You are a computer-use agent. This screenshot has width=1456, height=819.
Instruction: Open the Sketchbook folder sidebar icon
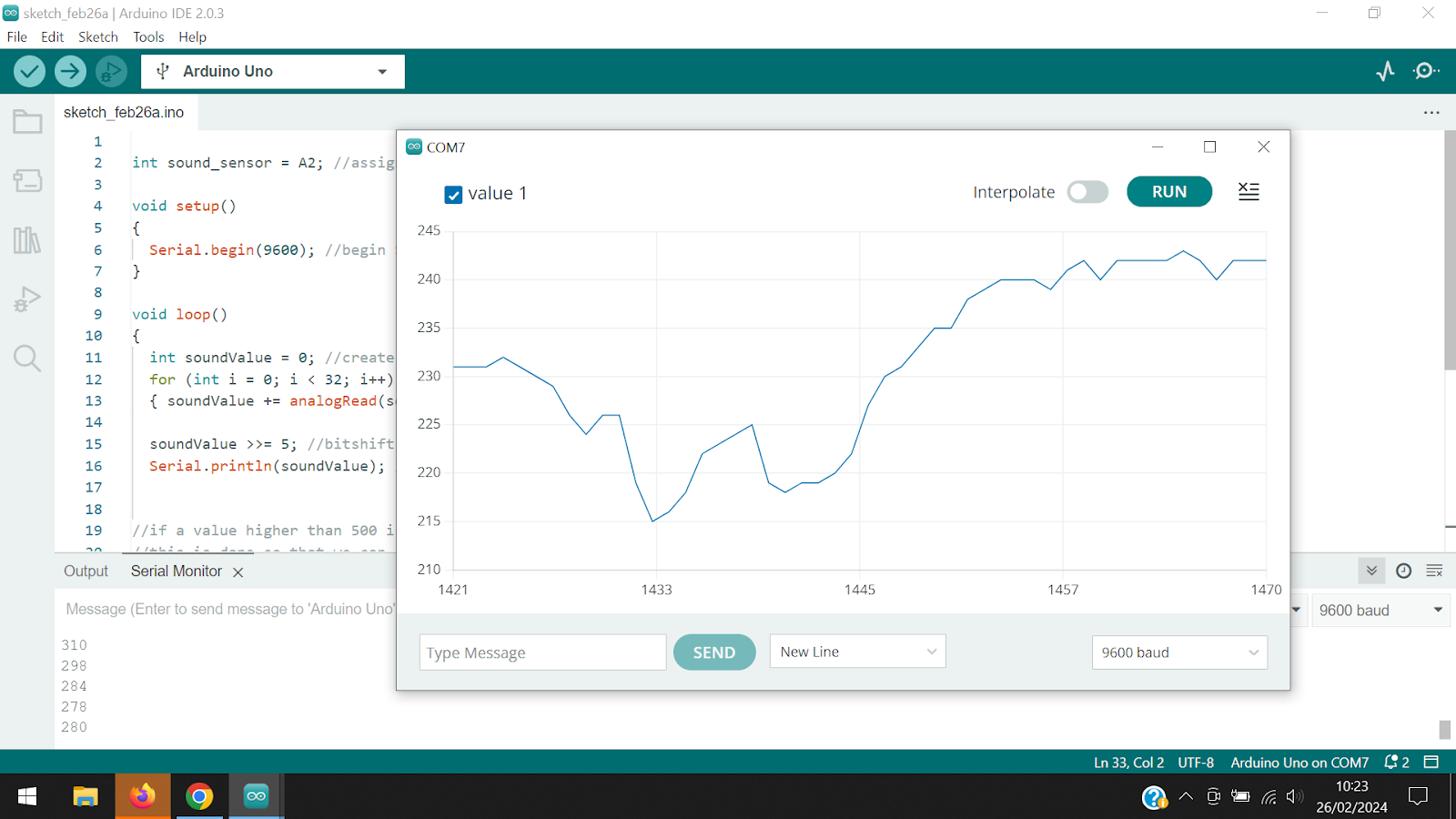[x=27, y=122]
